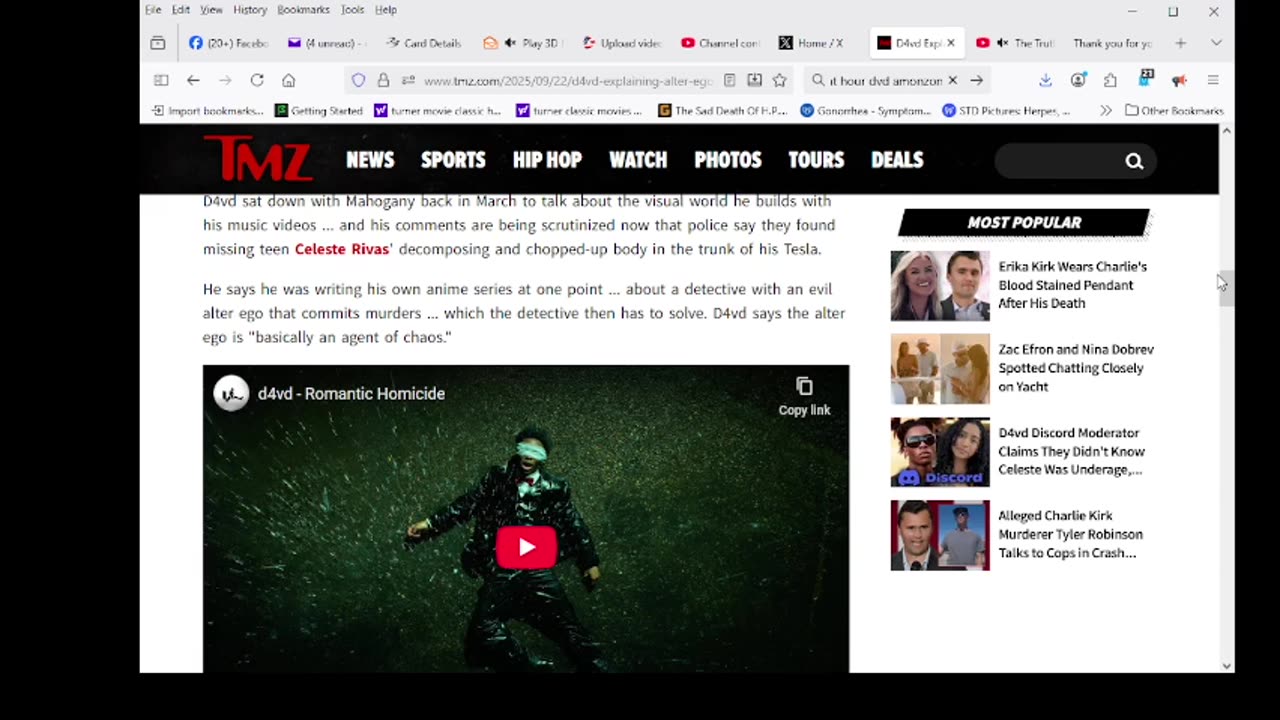
Task: Show more bookmarks chevron
Action: pyautogui.click(x=1105, y=111)
